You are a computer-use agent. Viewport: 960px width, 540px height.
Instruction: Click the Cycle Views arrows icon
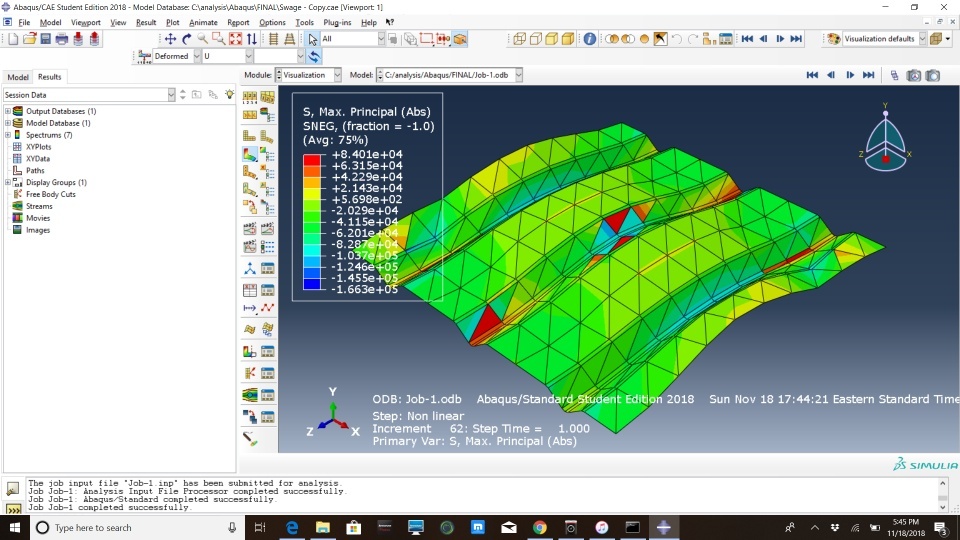point(252,39)
